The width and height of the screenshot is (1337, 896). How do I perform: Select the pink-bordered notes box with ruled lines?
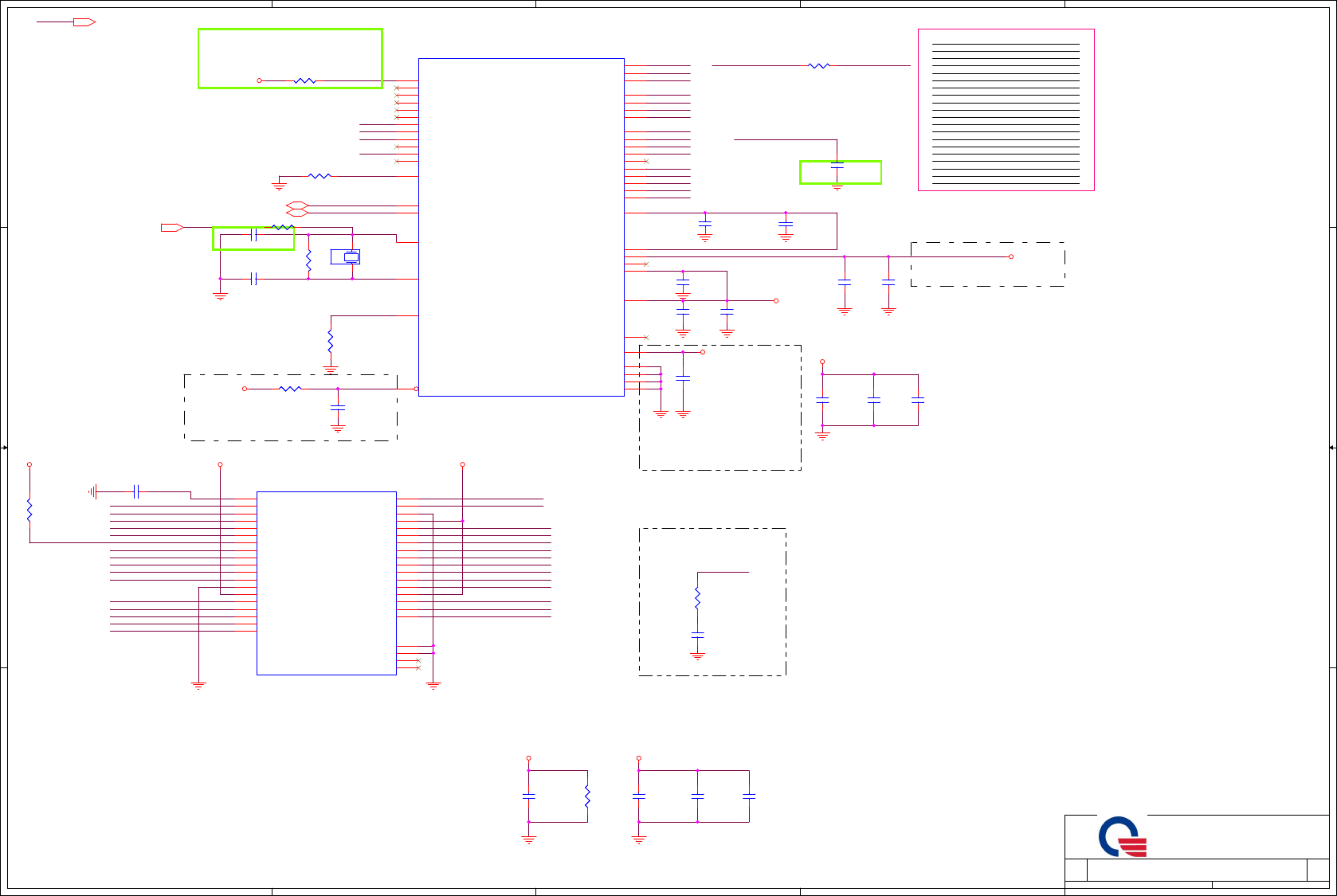[1006, 110]
